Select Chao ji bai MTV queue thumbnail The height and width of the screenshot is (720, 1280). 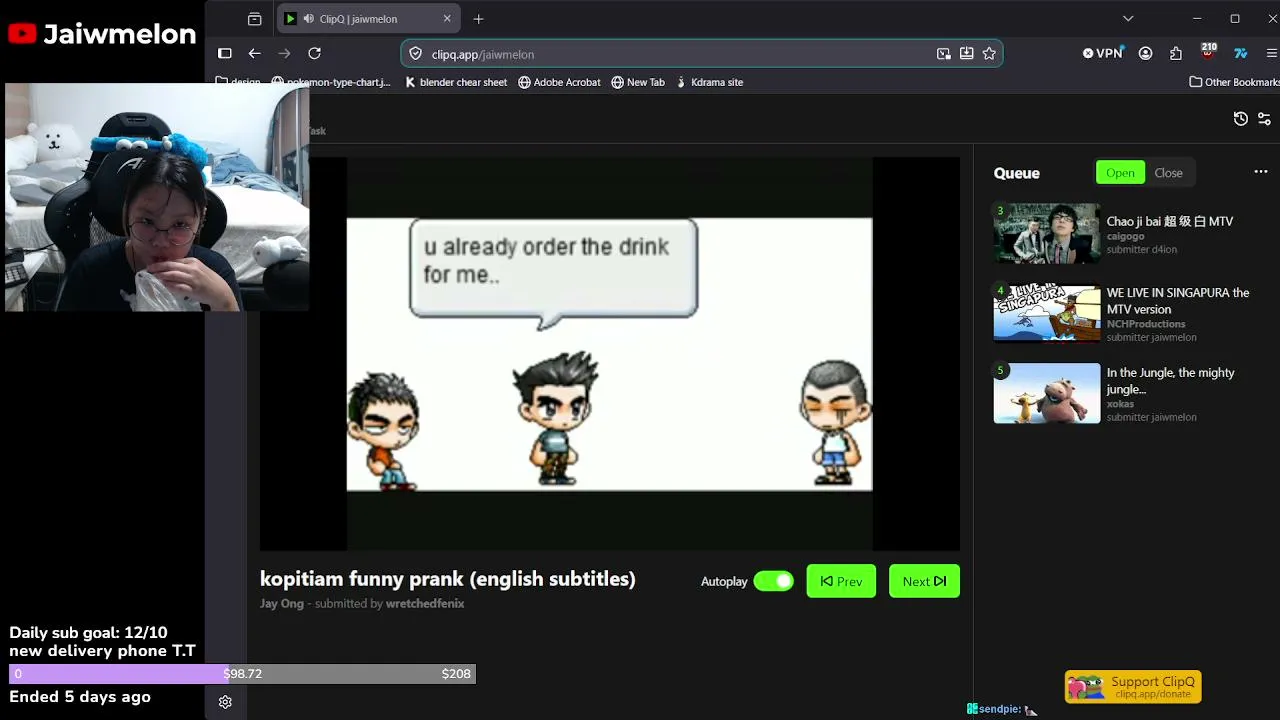click(x=1047, y=234)
